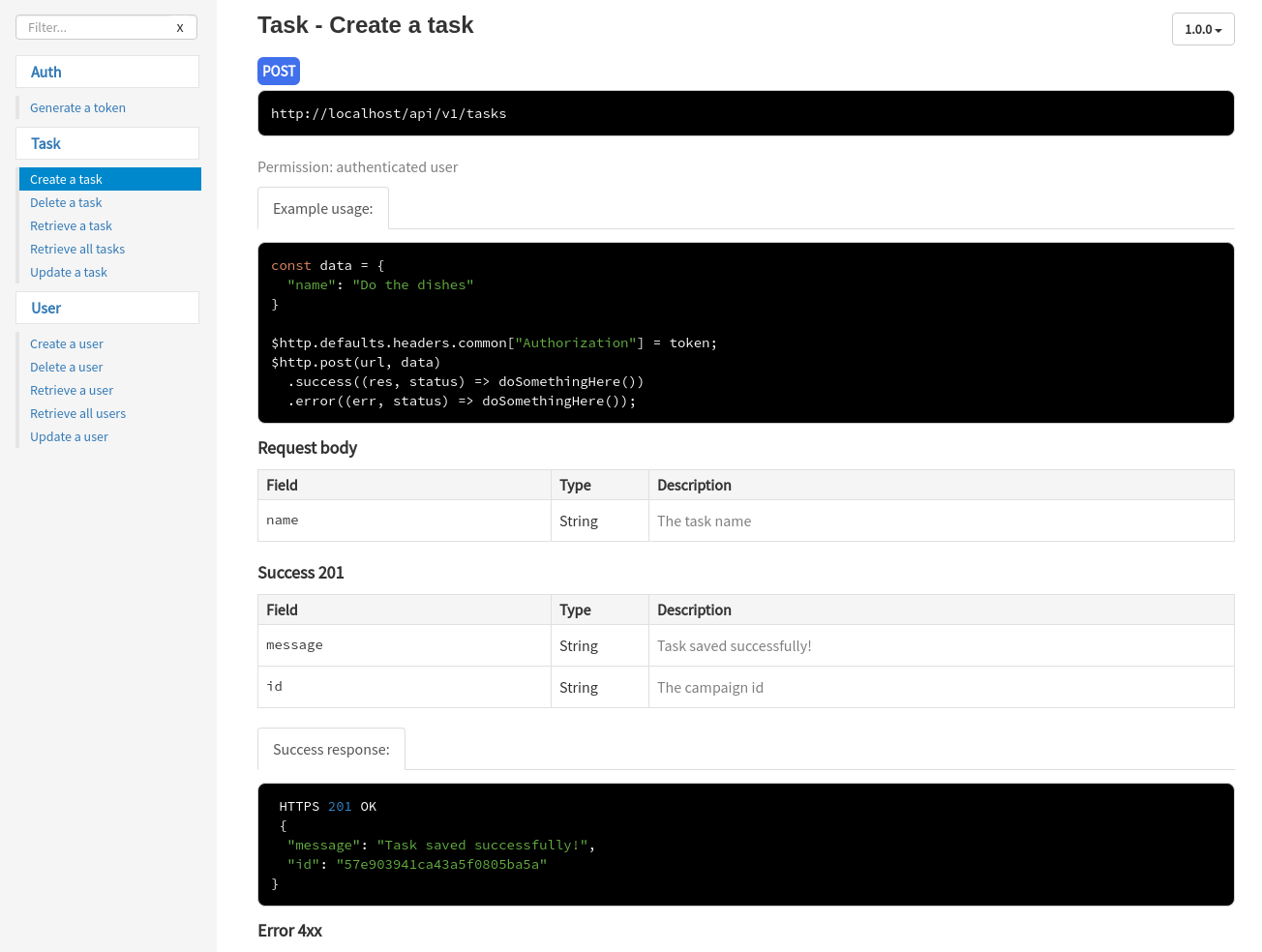Click the name field cell
Screen dimensions: 1262x952
(405, 521)
